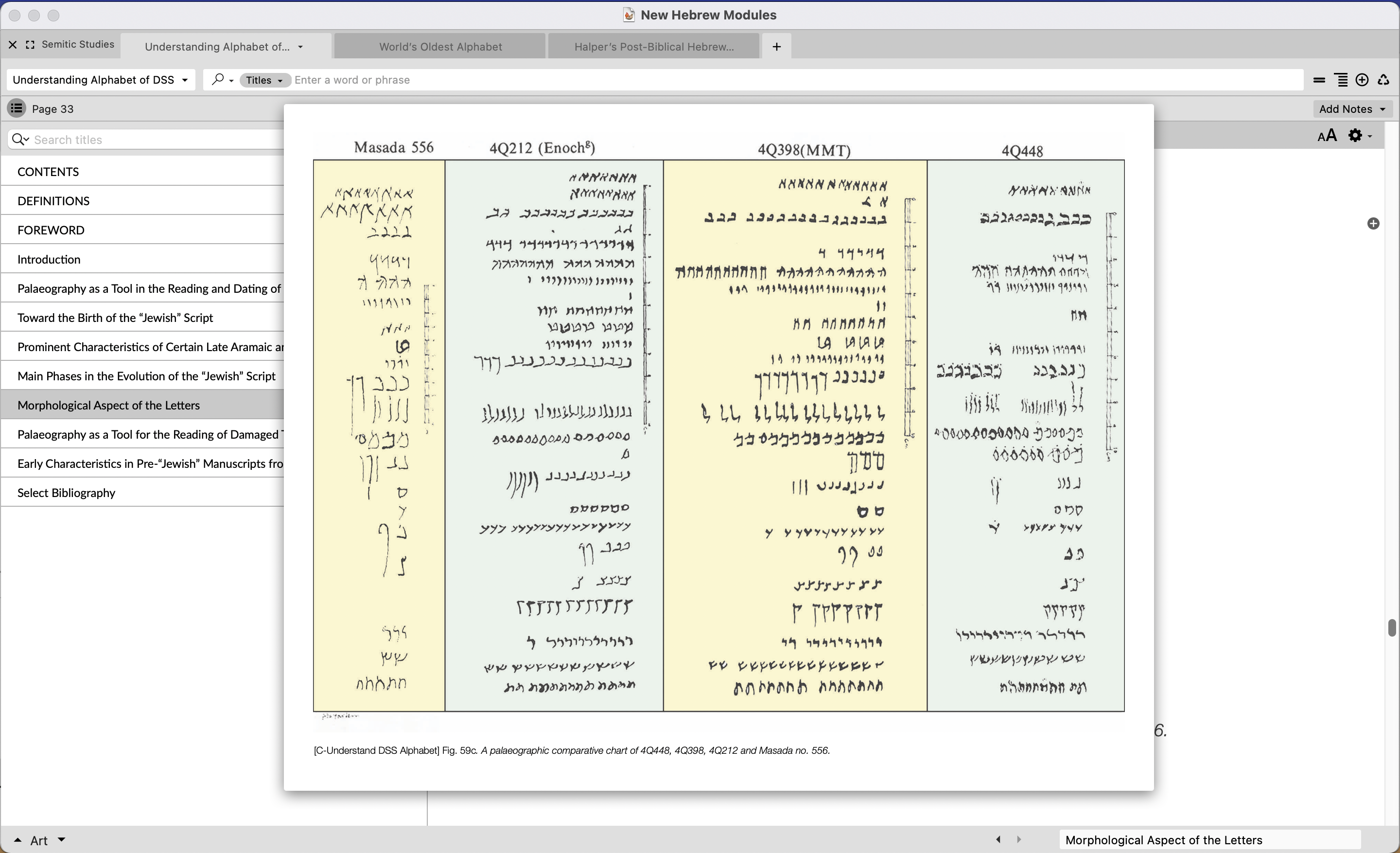1400x853 pixels.
Task: Click the AA text size icon
Action: [x=1327, y=136]
